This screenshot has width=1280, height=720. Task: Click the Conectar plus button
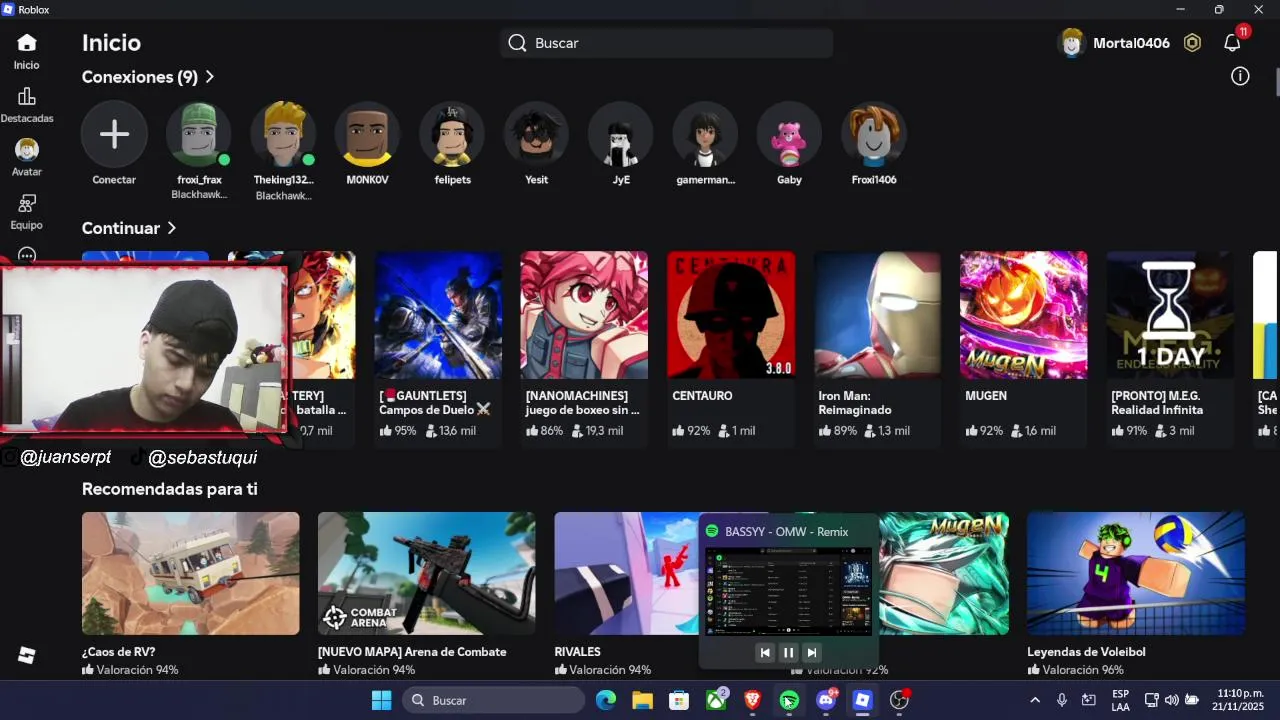(x=114, y=134)
